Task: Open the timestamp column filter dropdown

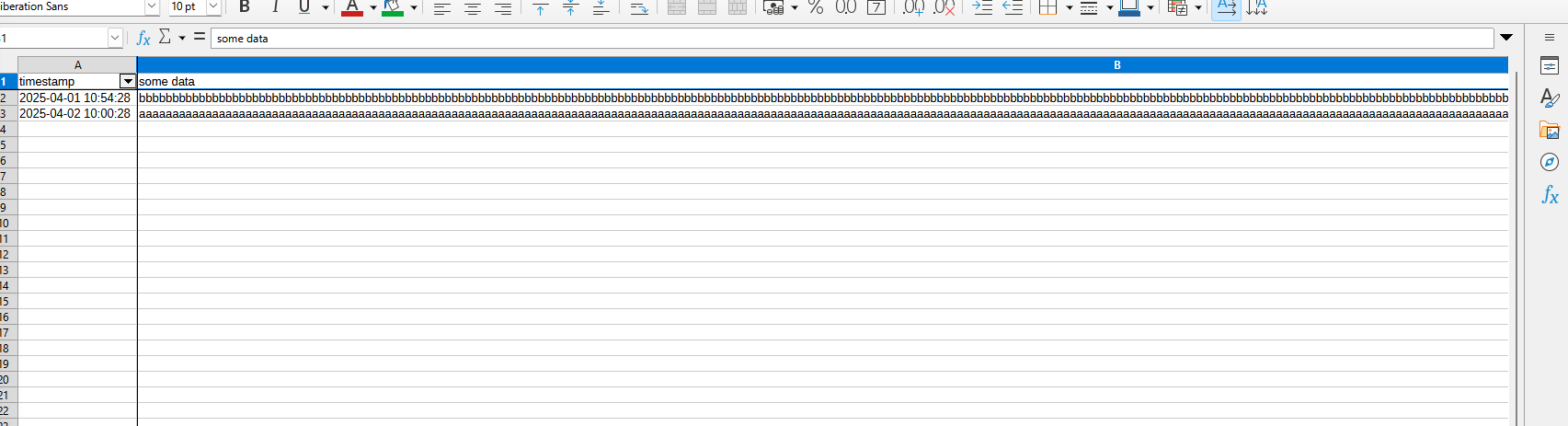Action: (128, 82)
